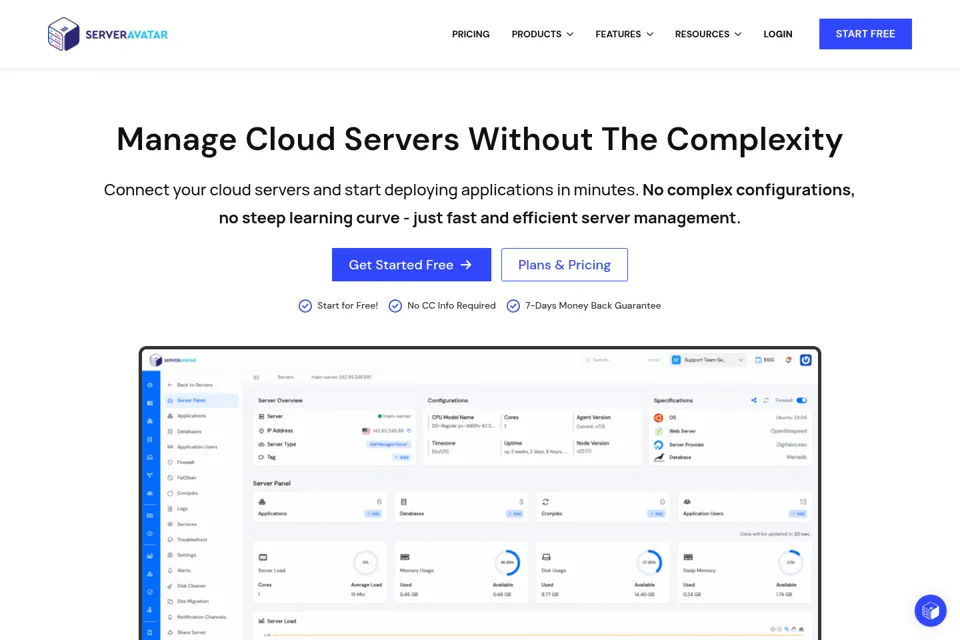This screenshot has width=960, height=640.
Task: Click the Self Managed Server type badge
Action: pyautogui.click(x=389, y=444)
